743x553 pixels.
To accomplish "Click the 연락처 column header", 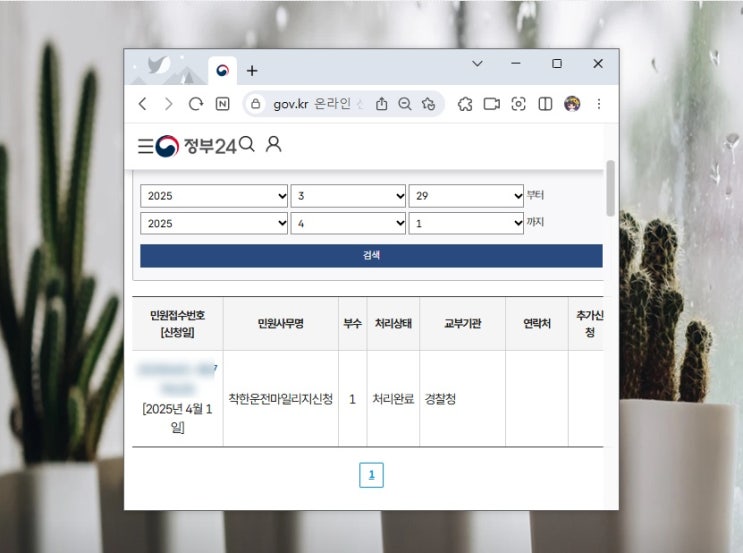I will click(537, 324).
